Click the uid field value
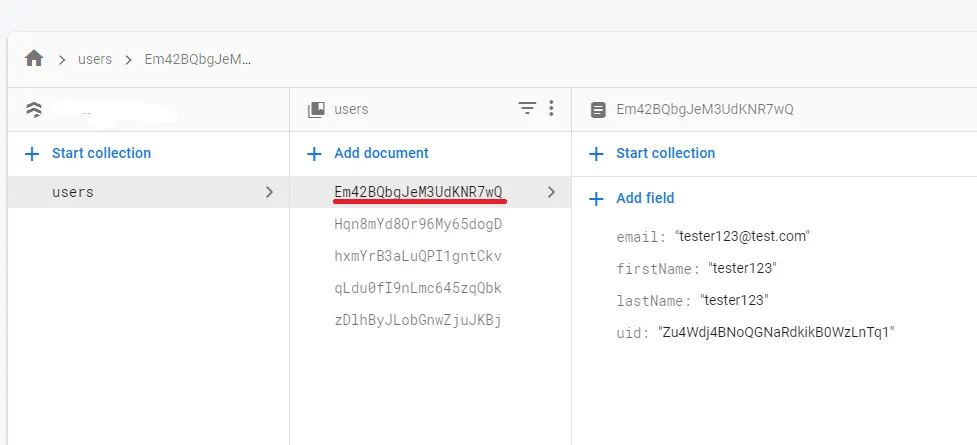 775,332
